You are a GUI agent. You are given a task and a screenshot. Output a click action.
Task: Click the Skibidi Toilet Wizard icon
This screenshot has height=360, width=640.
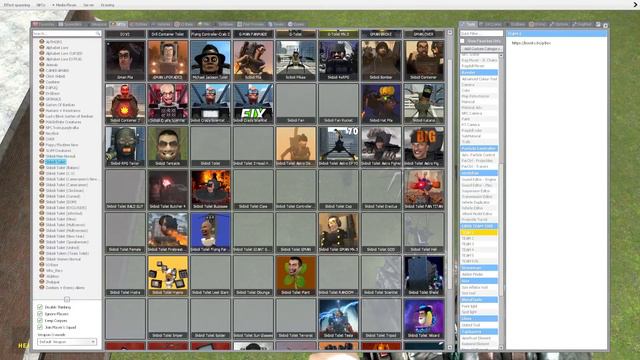pos(424,319)
